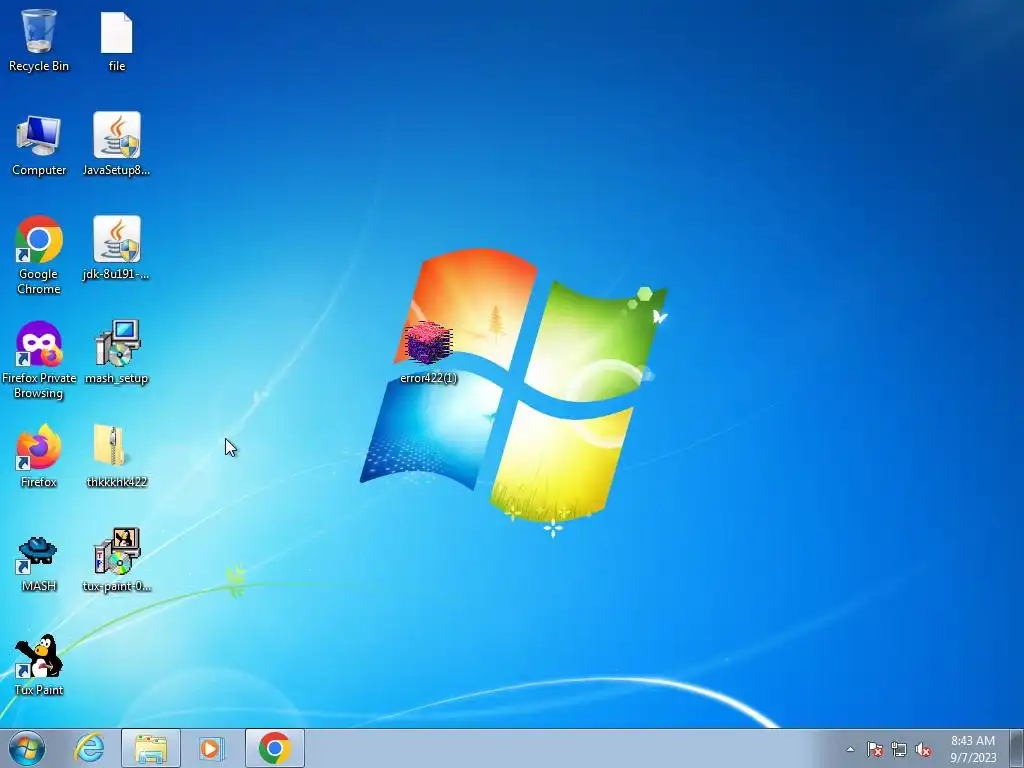Open Action Center flag tray icon
The height and width of the screenshot is (768, 1024).
(x=874, y=749)
